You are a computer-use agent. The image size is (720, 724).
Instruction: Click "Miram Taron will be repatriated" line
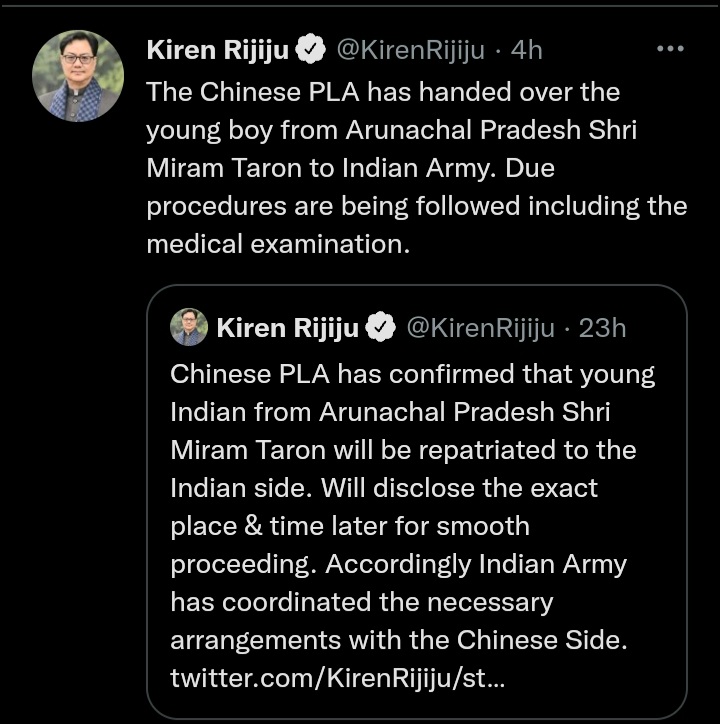coord(403,450)
